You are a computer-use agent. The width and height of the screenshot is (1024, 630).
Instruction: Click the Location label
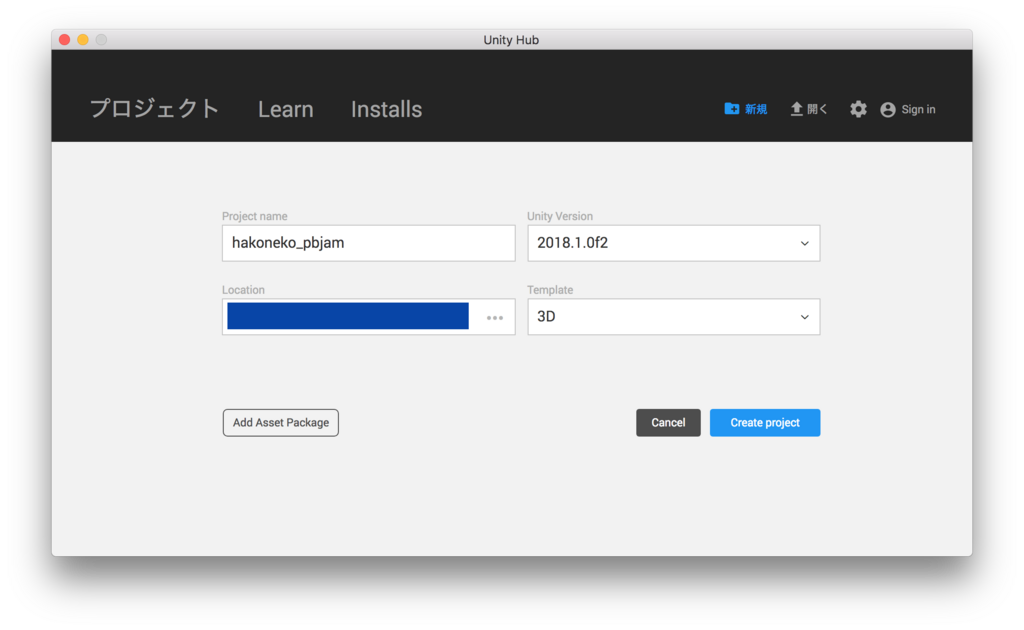tap(243, 290)
